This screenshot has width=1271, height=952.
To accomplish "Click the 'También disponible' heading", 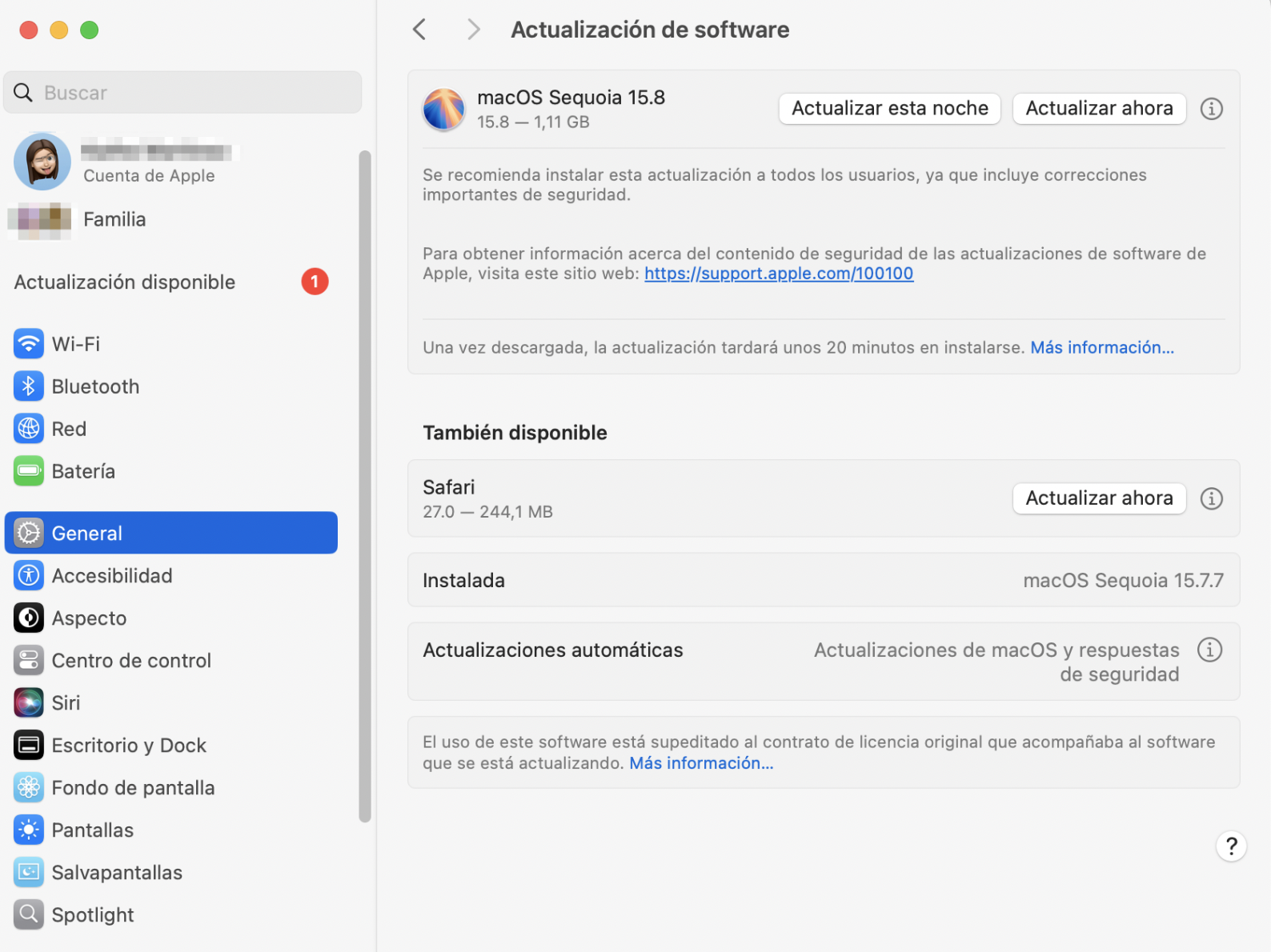I will coord(515,433).
